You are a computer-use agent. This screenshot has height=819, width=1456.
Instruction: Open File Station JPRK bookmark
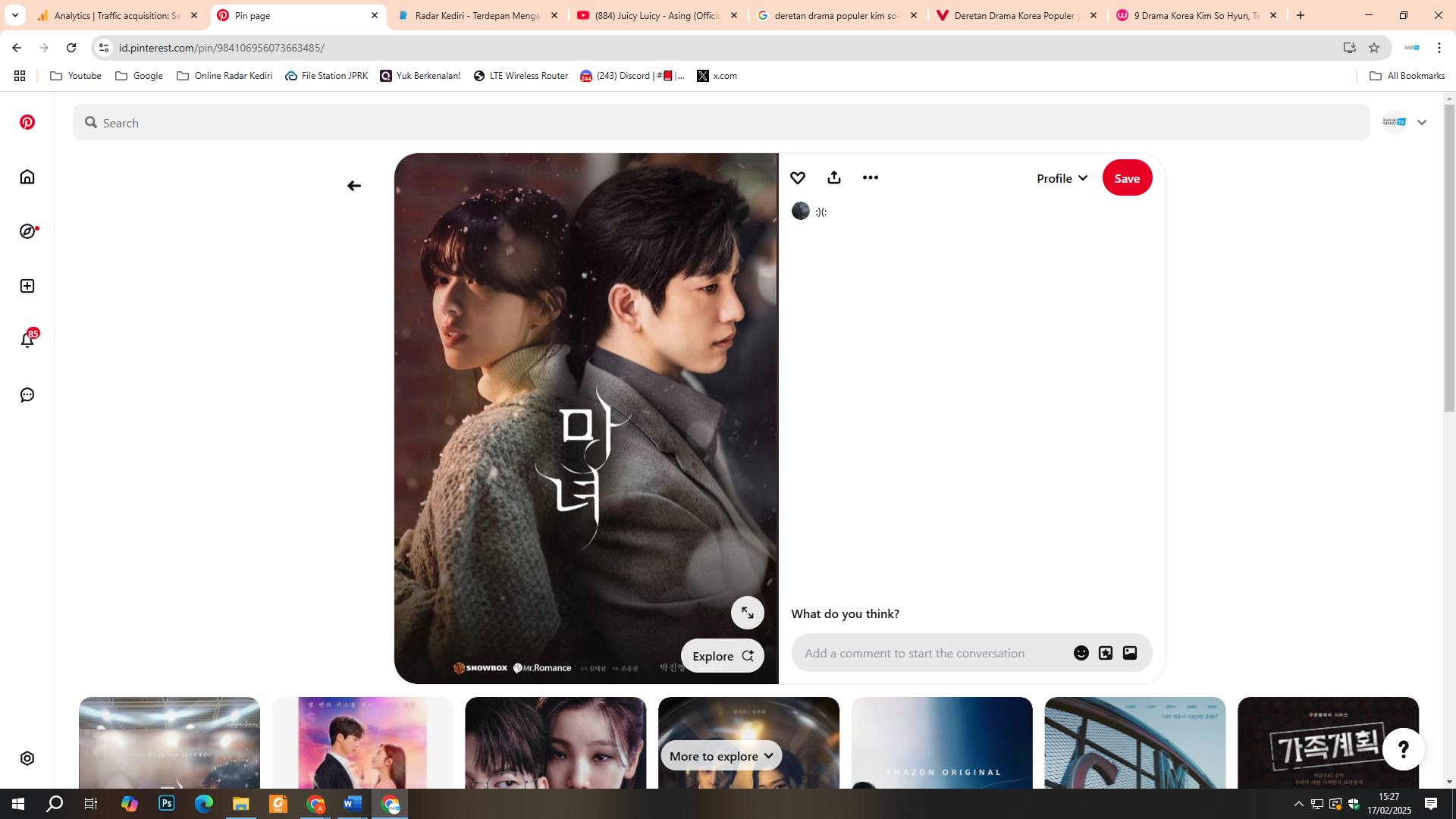[327, 76]
